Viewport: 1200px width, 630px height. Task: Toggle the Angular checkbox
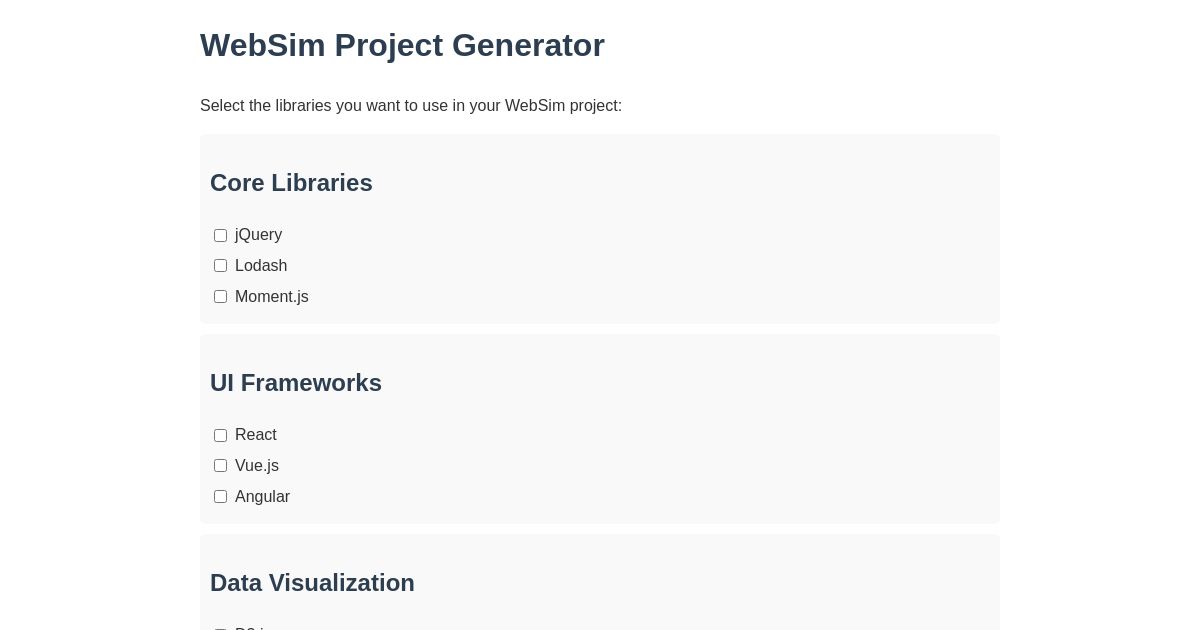pos(220,496)
